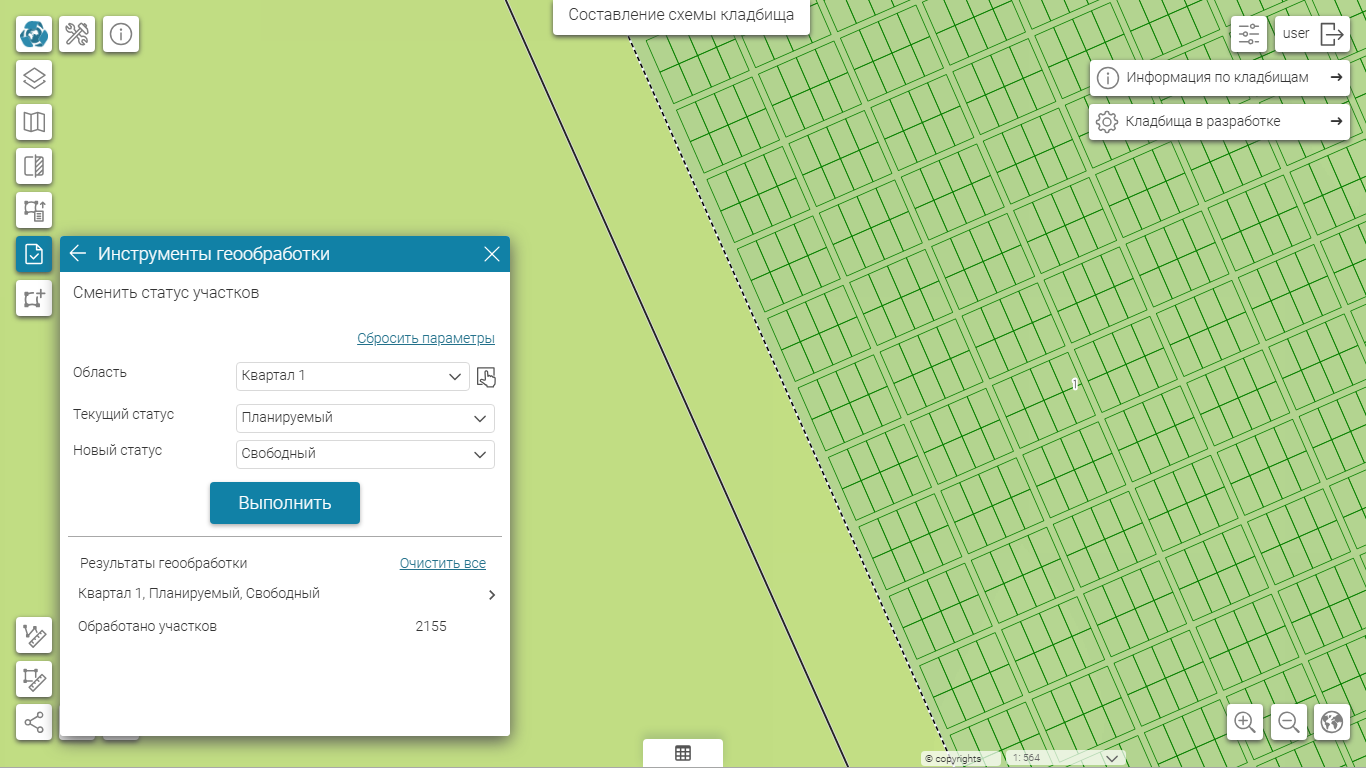Screen dimensions: 1366x768
Task: Click the globe full extent icon
Action: [1331, 722]
